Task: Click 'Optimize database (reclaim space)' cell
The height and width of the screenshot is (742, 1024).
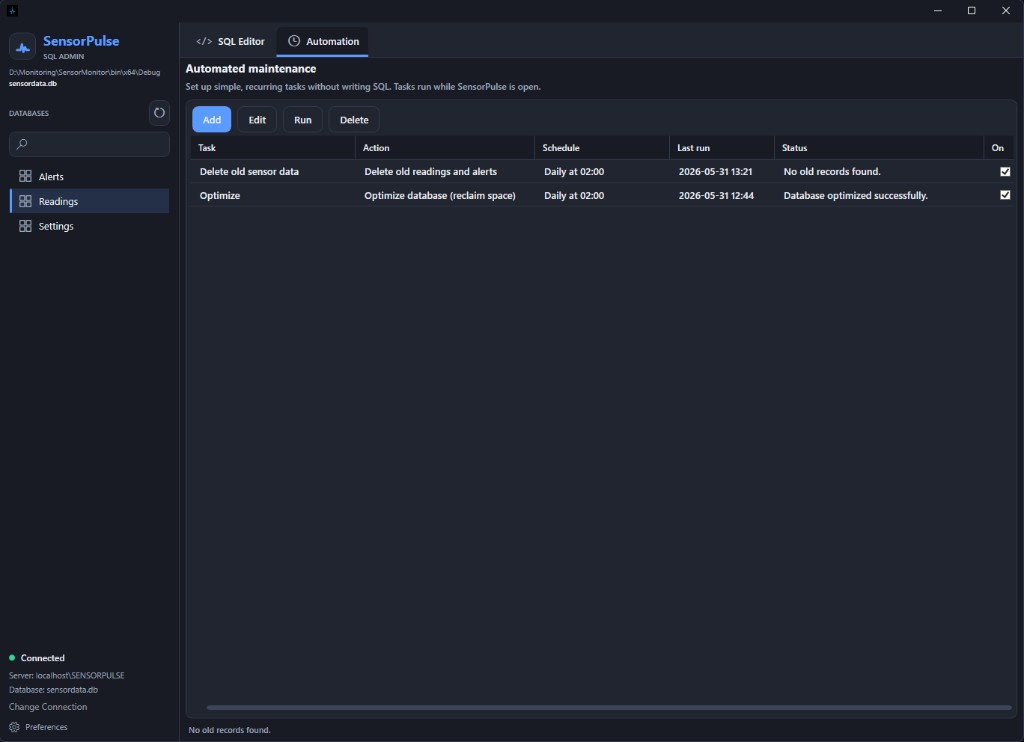Action: click(440, 195)
